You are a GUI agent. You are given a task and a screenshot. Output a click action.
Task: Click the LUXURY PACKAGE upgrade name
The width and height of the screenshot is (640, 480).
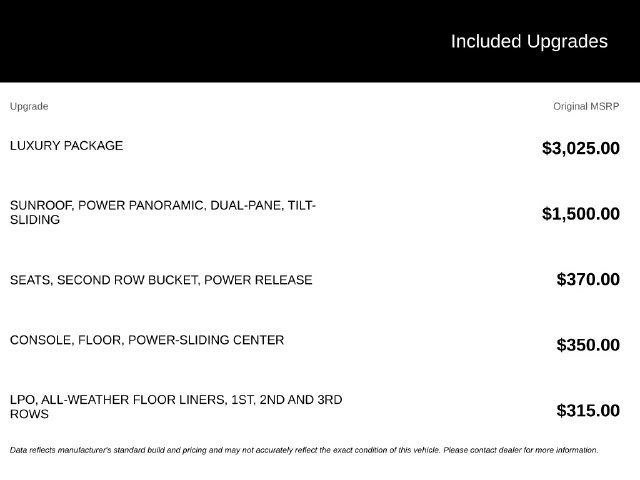pyautogui.click(x=67, y=145)
